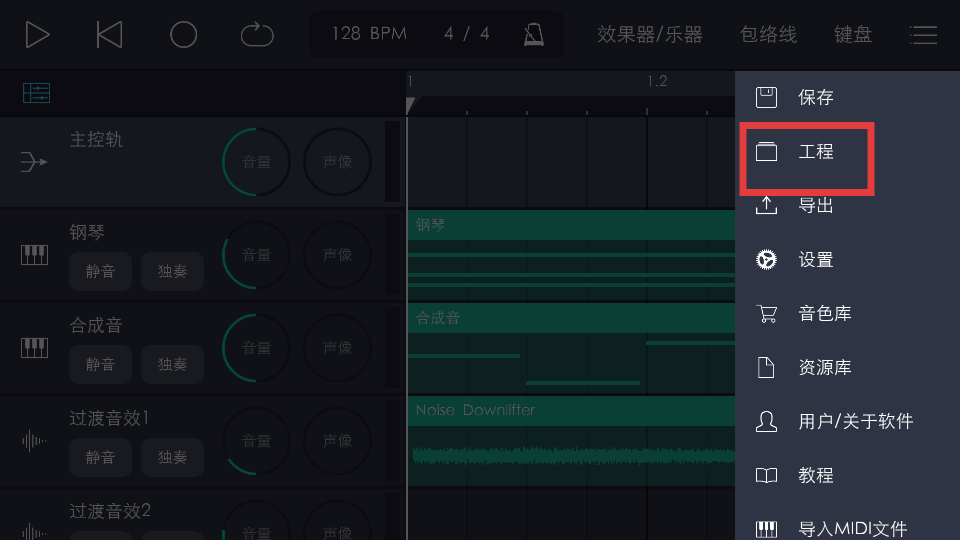Open the hamburger menu icon
The width and height of the screenshot is (960, 540).
coord(923,35)
